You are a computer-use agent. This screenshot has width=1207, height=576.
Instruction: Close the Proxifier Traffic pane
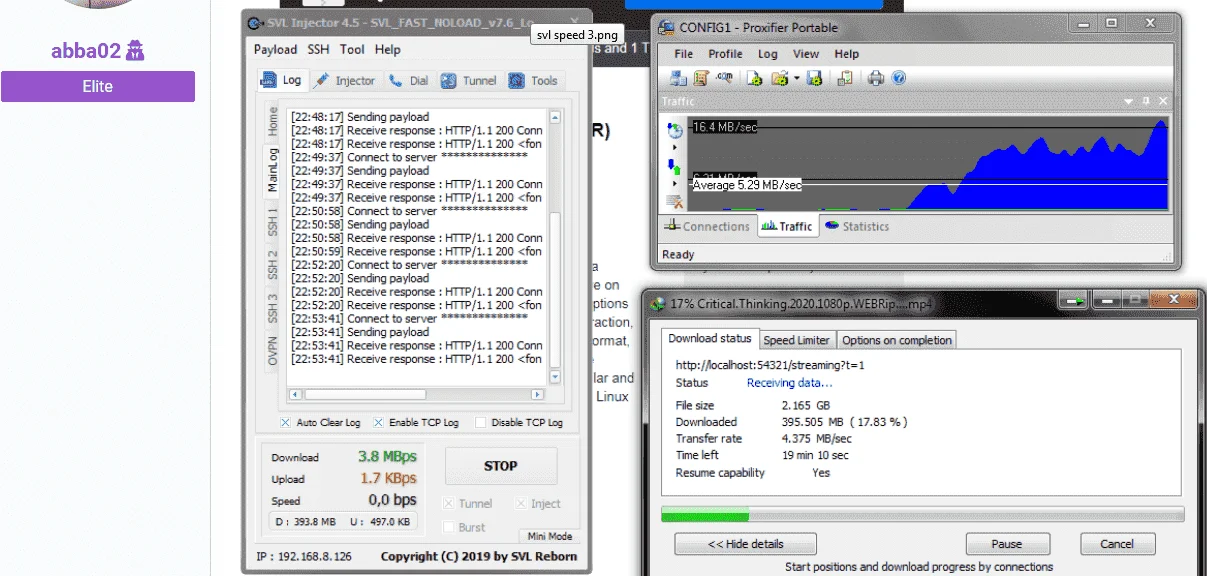click(x=1162, y=101)
